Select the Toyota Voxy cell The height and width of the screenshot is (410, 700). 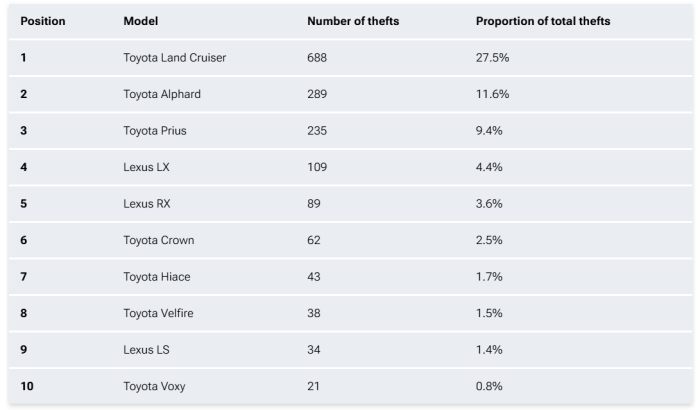[155, 385]
